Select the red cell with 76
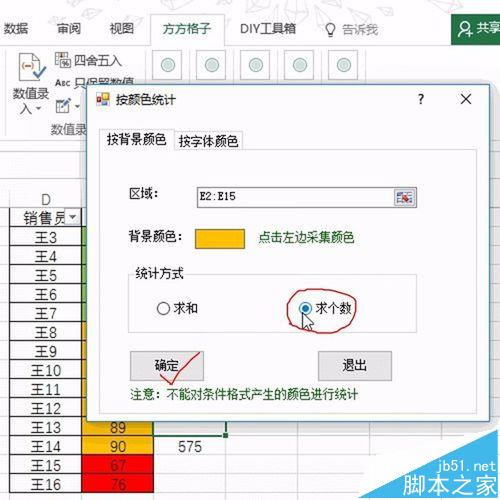The width and height of the screenshot is (500, 500). (117, 483)
